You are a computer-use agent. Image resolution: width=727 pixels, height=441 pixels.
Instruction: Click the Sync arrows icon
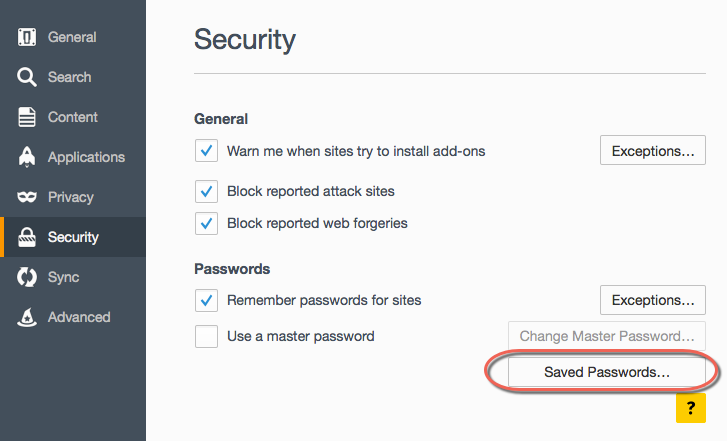coord(27,277)
